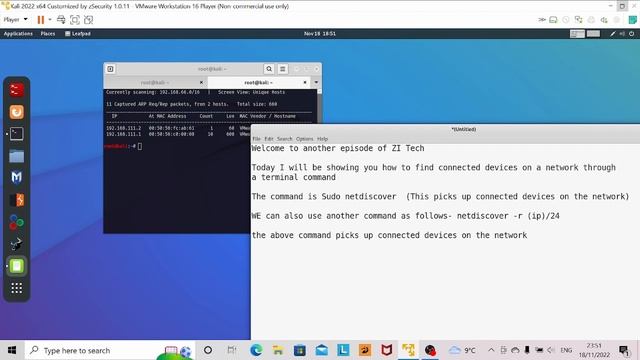Open the colored circles app in the dock

coord(17,222)
